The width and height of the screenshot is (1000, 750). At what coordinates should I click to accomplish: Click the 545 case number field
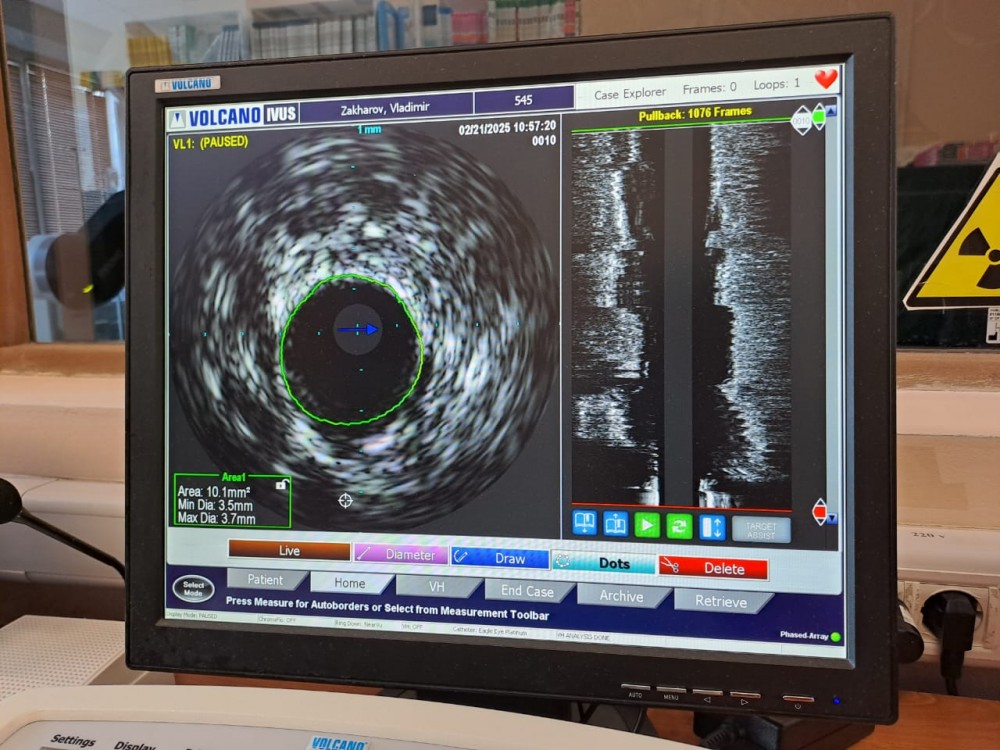point(523,99)
